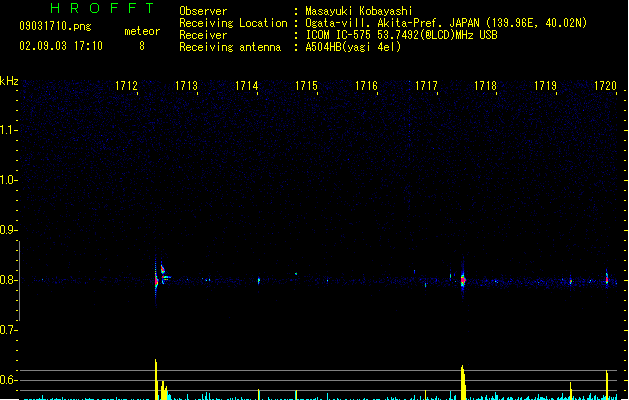Click the Observer label
The image size is (629, 400).
(x=203, y=11)
